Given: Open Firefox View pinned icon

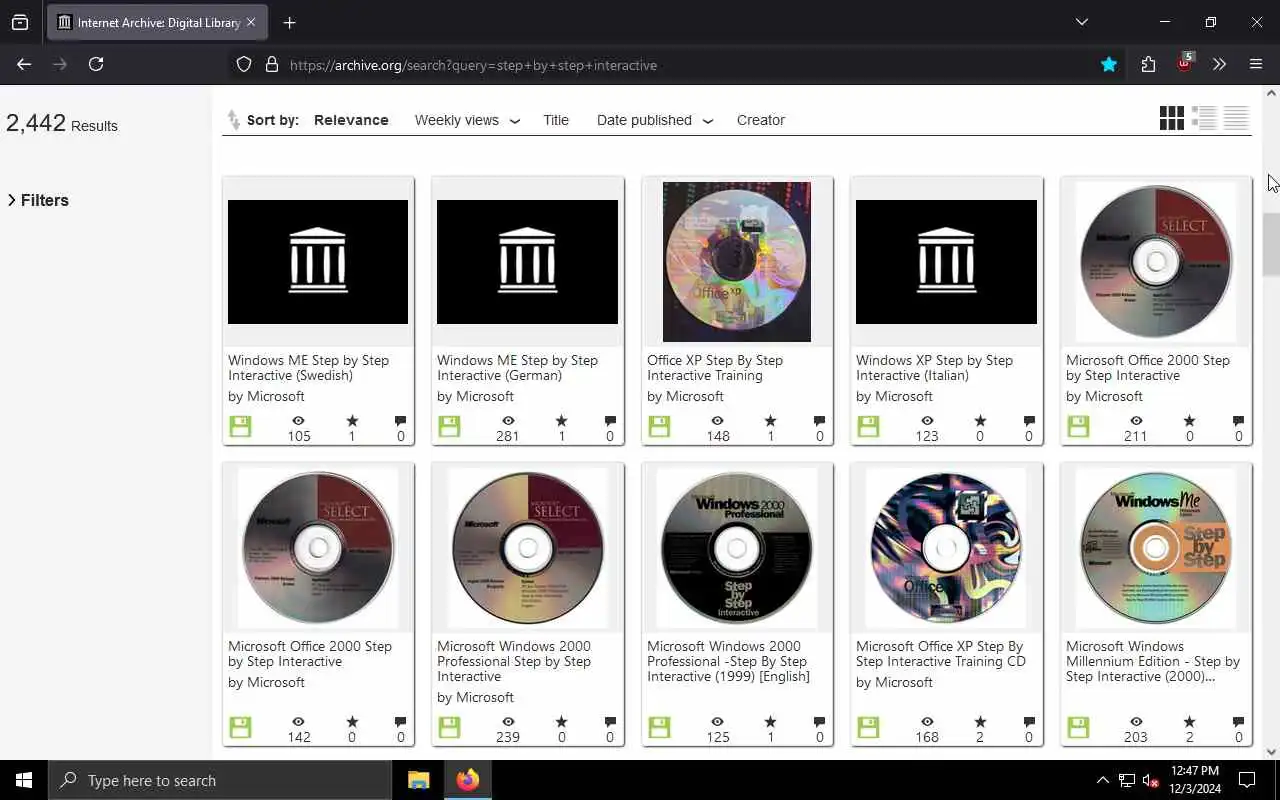Looking at the screenshot, I should 20,22.
